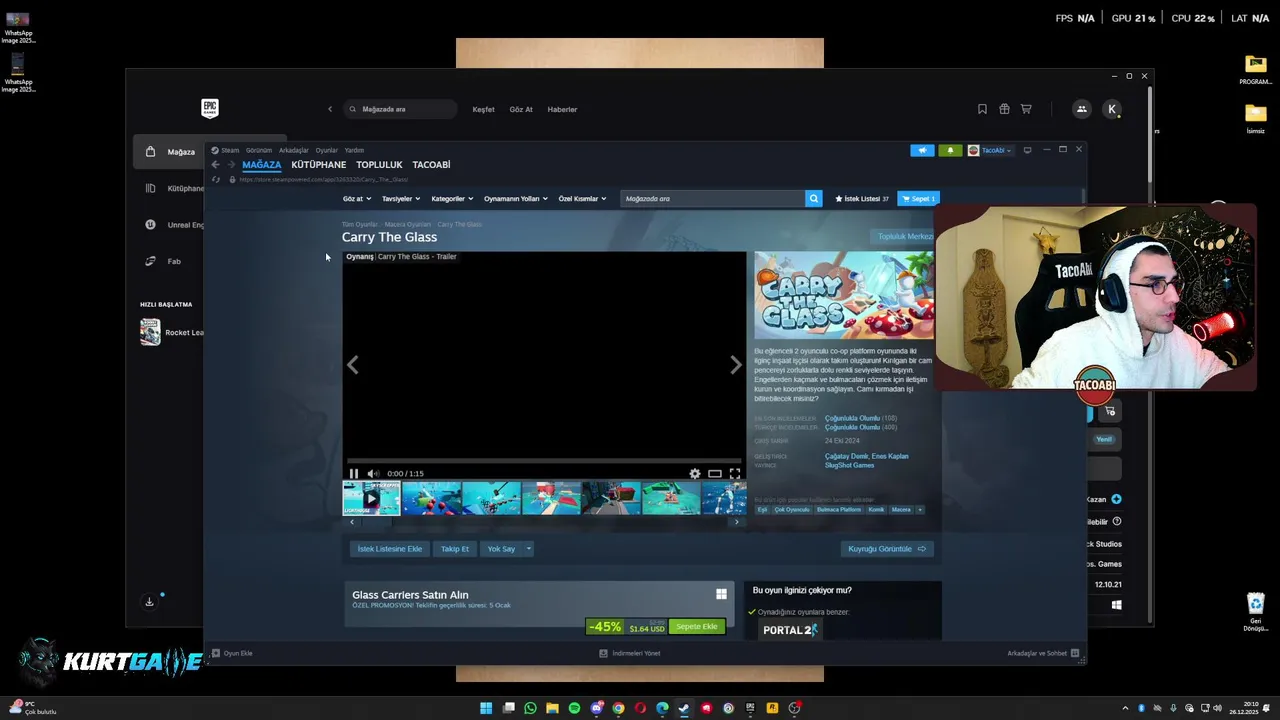Open Arkadaşlar ve Sohbet panel

pyautogui.click(x=1043, y=653)
